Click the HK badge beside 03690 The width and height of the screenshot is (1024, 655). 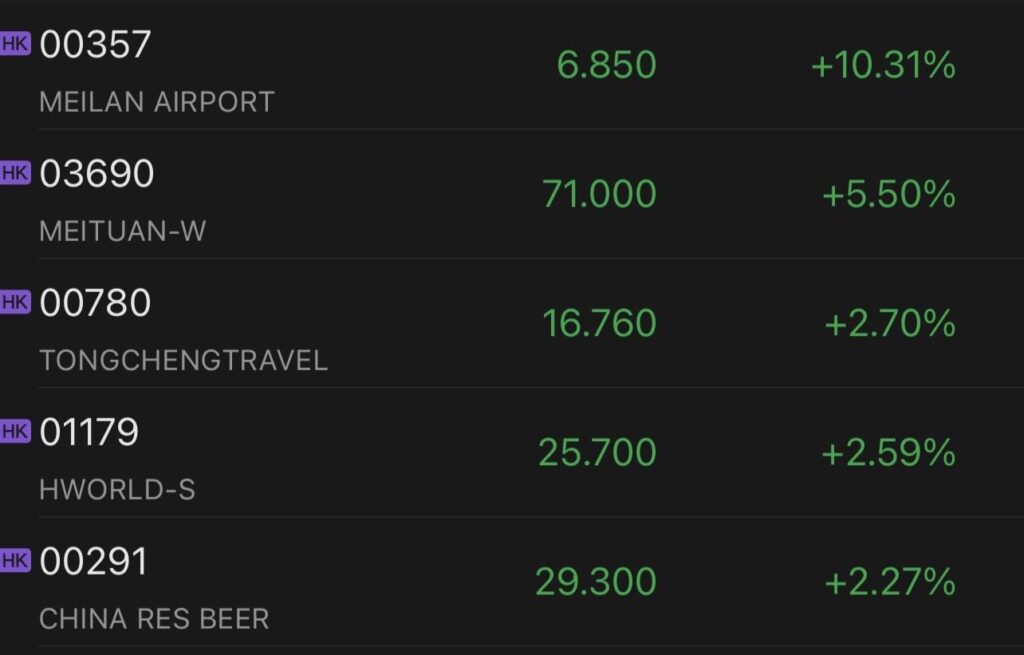pyautogui.click(x=15, y=173)
